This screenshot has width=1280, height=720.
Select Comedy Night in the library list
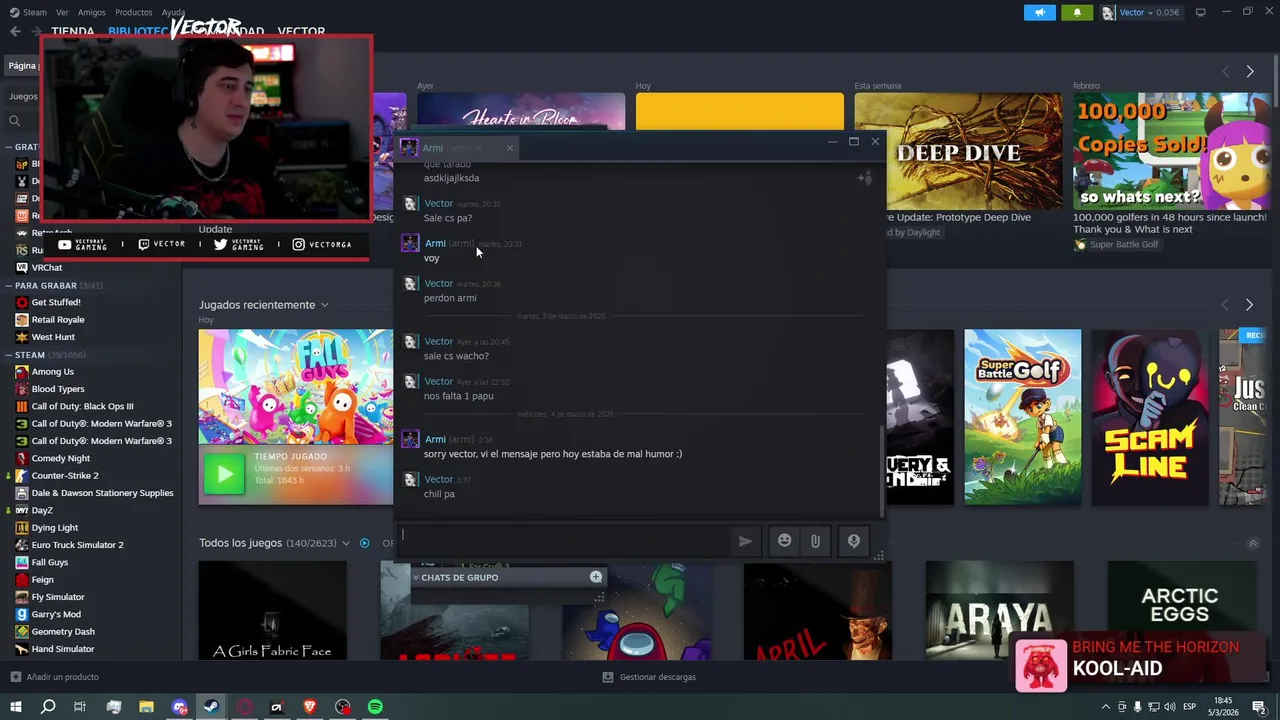(60, 458)
